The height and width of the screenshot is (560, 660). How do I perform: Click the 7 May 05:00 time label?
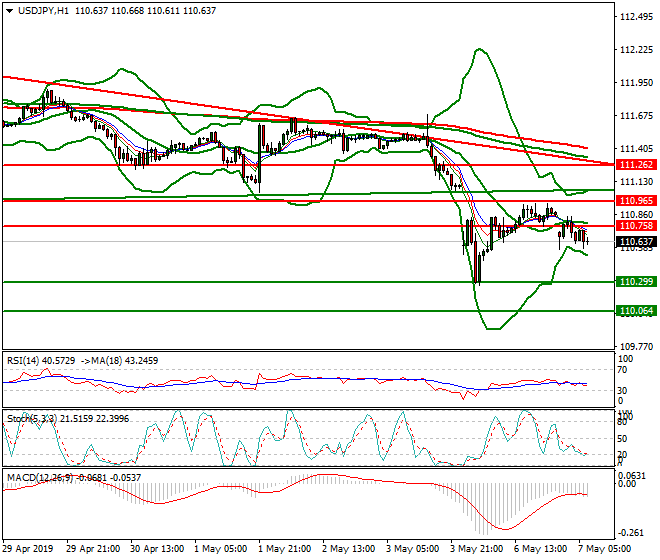click(x=604, y=549)
